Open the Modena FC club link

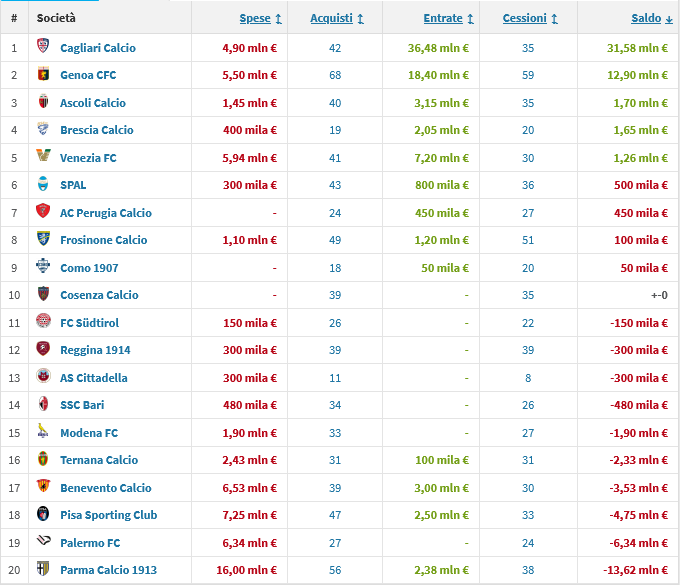click(x=89, y=433)
